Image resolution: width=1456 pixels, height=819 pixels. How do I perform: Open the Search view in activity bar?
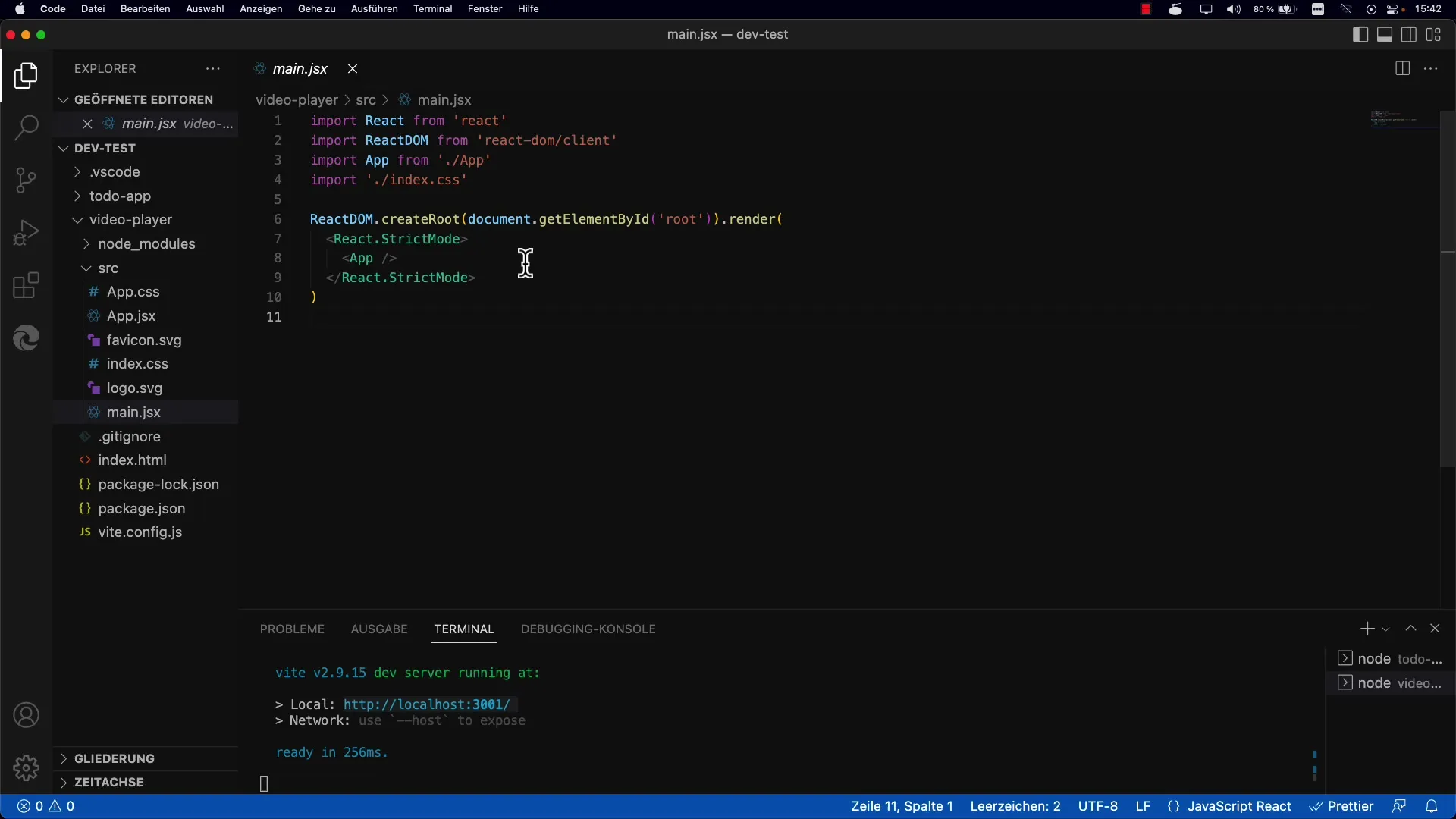coord(26,127)
